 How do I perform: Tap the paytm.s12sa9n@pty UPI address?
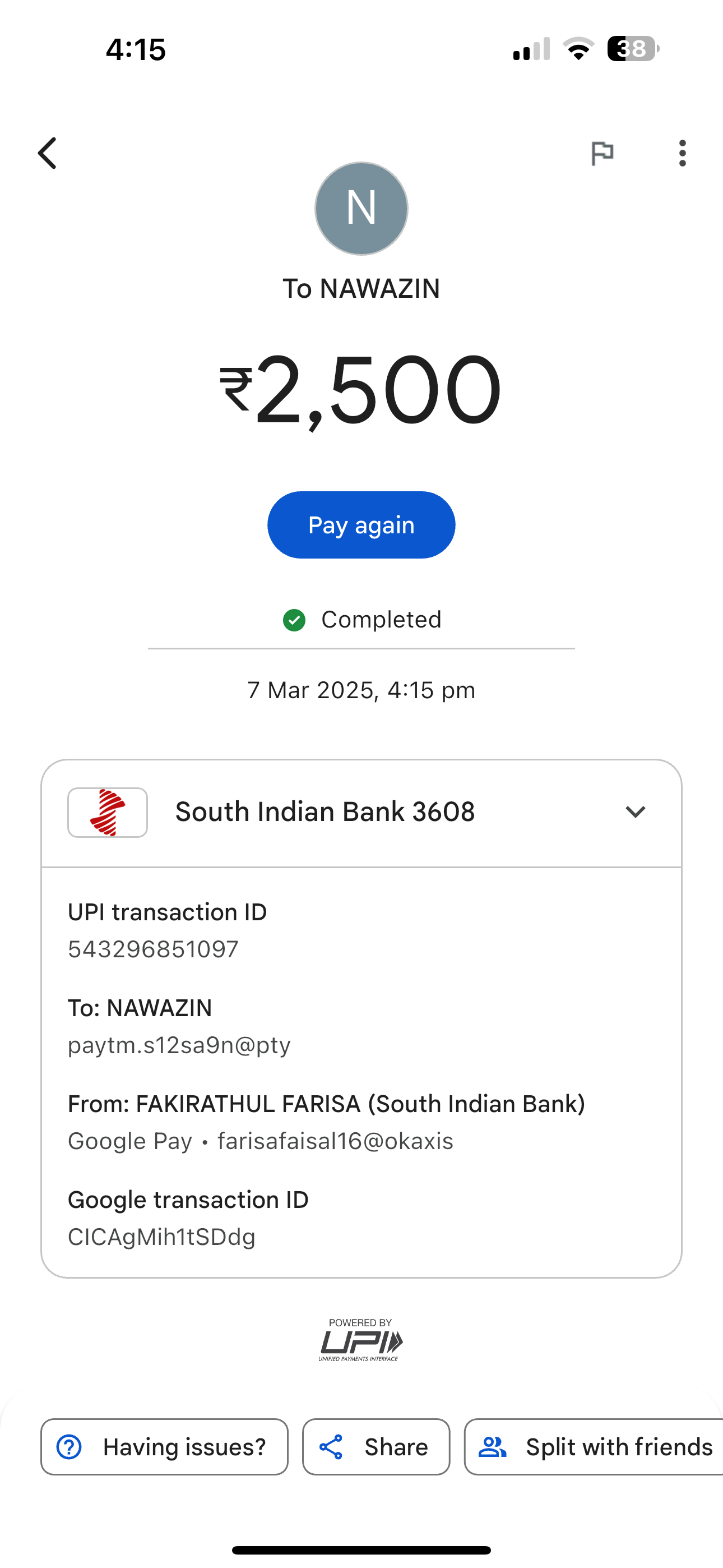point(179,1045)
